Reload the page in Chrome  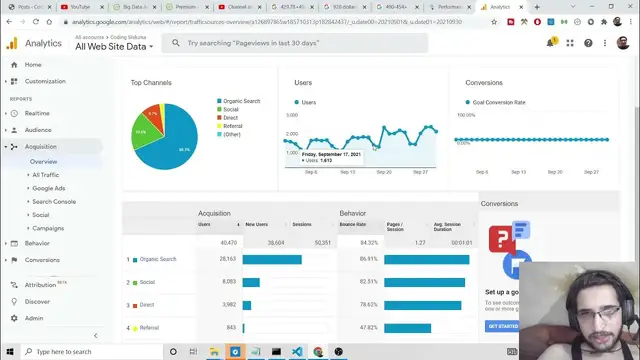click(36, 22)
